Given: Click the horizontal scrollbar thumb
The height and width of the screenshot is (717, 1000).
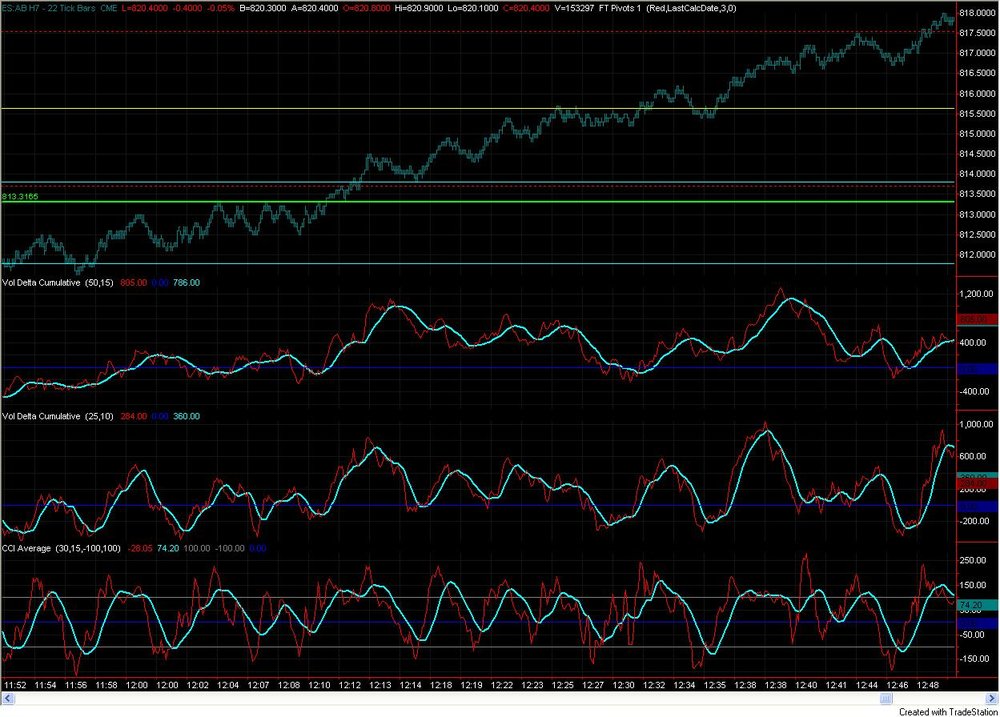Looking at the screenshot, I should pyautogui.click(x=886, y=699).
